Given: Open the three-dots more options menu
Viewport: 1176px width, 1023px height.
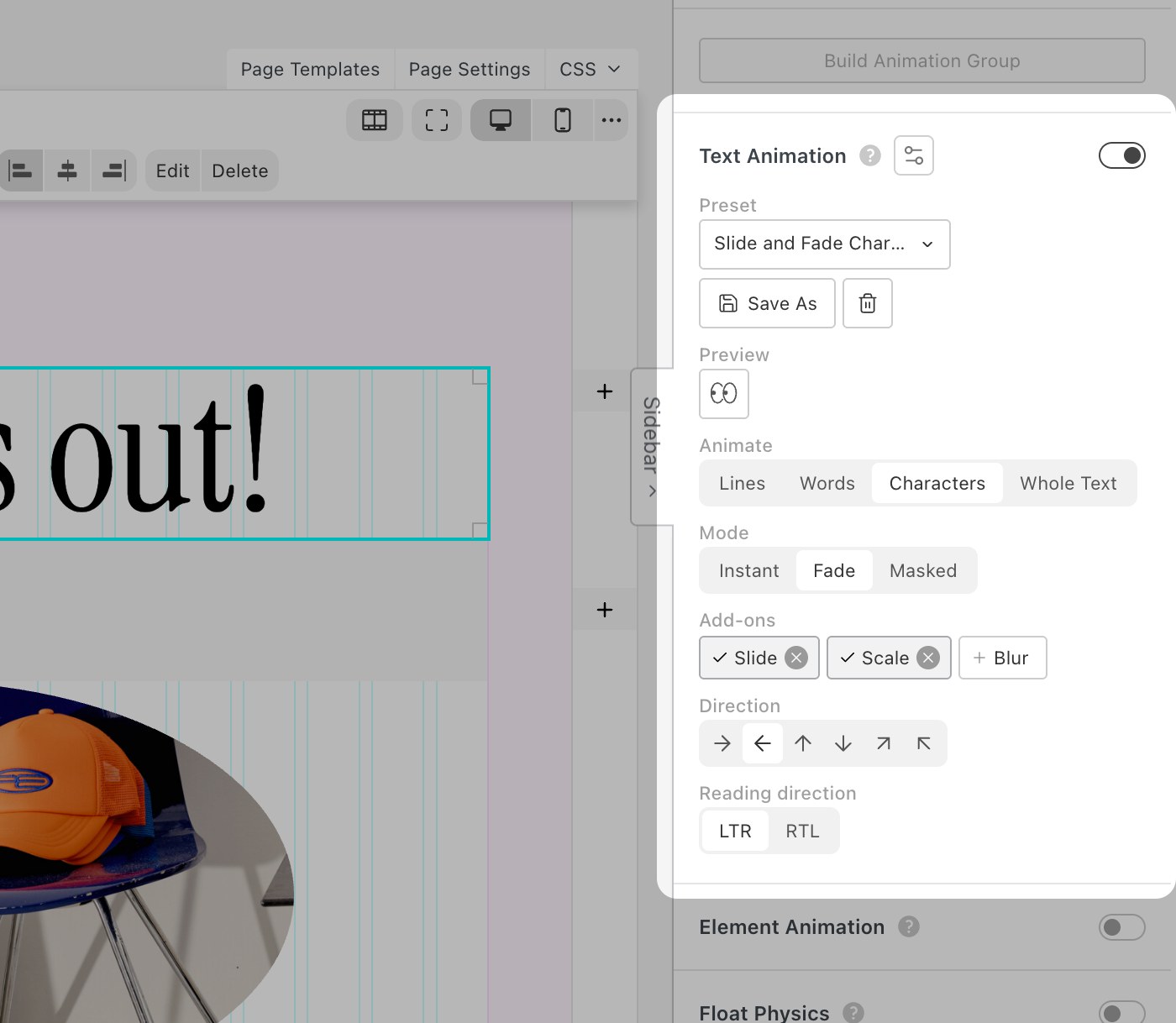Looking at the screenshot, I should (612, 120).
